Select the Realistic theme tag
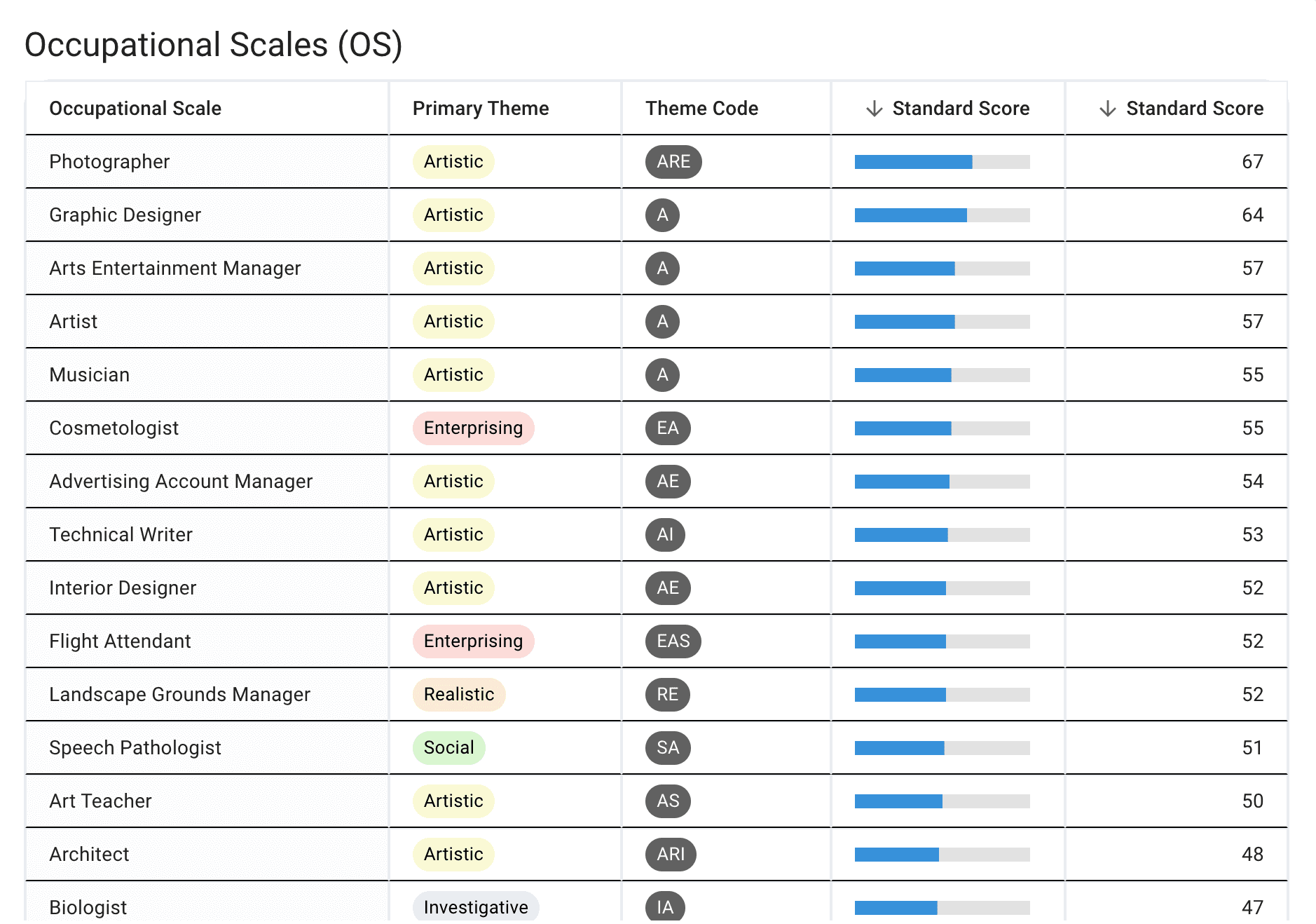 [x=459, y=695]
